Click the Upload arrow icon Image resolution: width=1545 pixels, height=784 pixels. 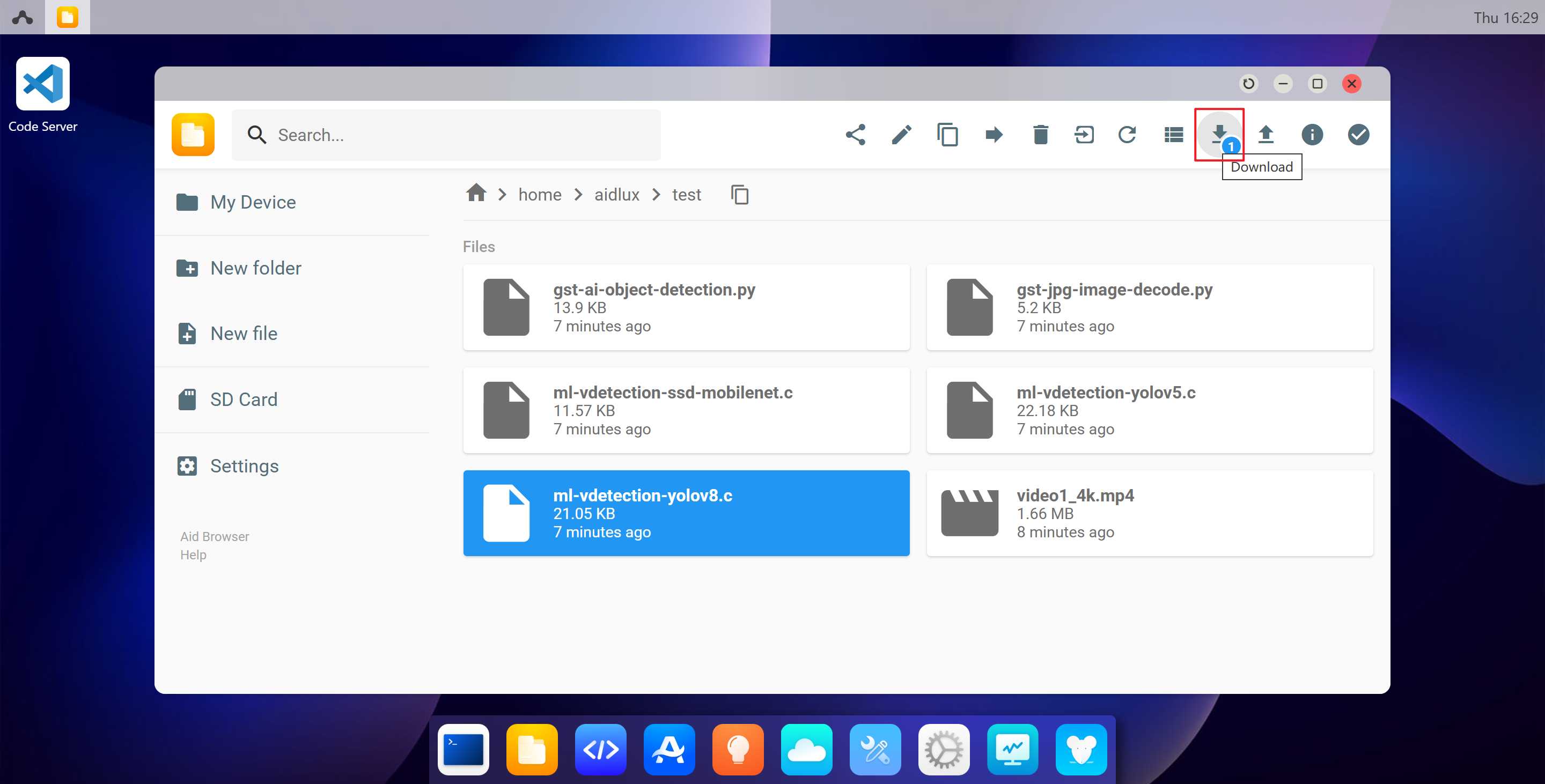pyautogui.click(x=1266, y=135)
